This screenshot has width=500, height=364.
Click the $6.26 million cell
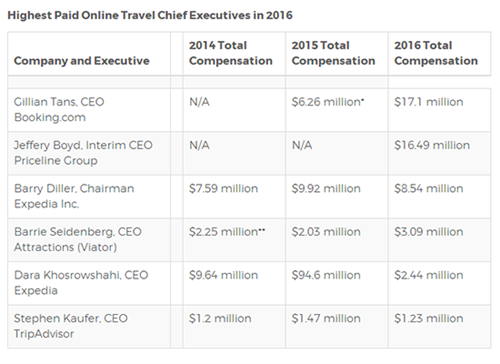point(337,110)
